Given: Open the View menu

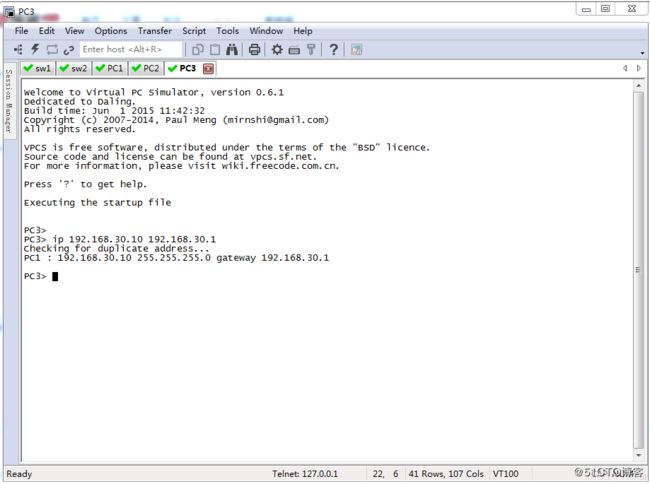Looking at the screenshot, I should point(75,31).
